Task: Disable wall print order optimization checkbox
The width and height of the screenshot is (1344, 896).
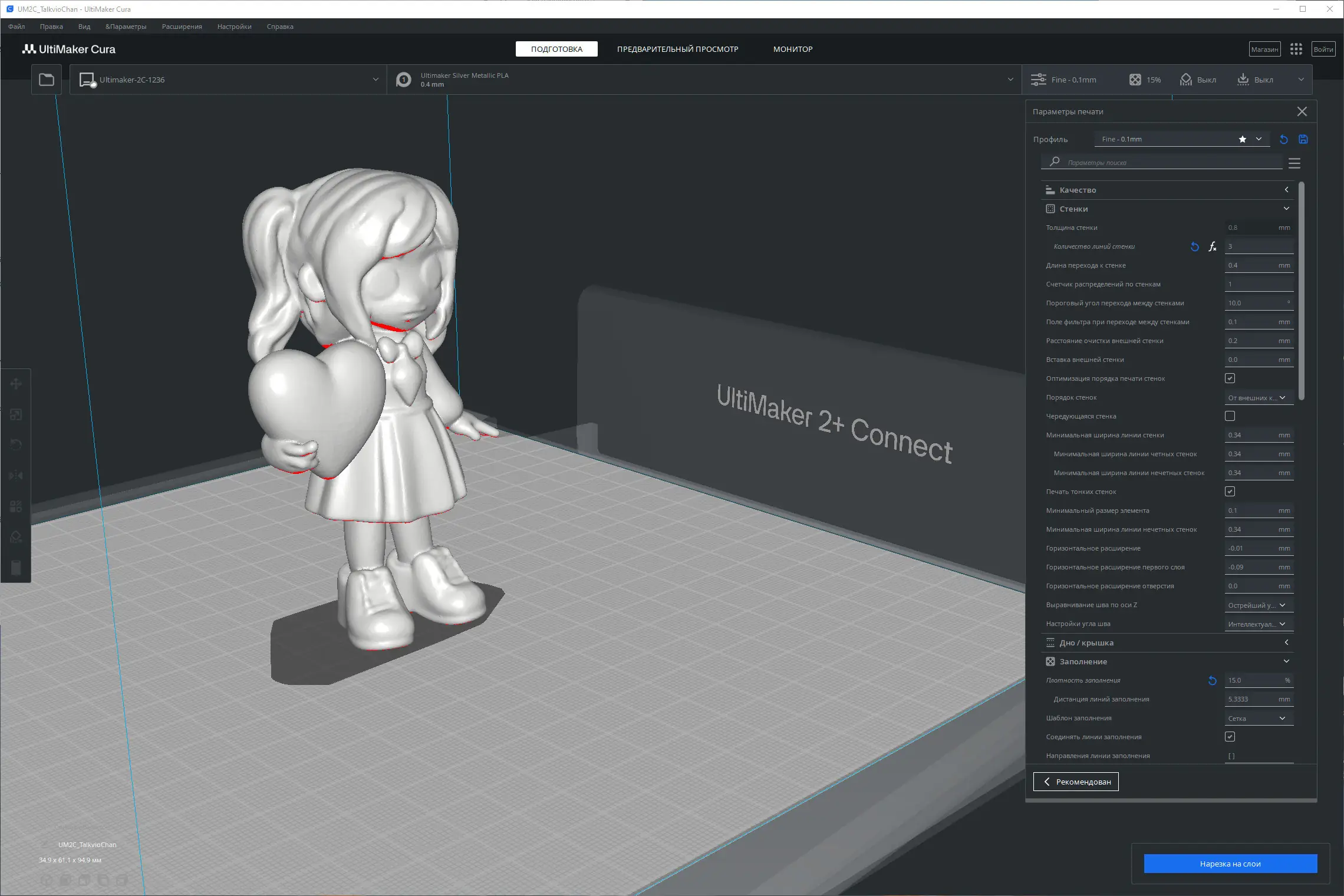Action: point(1230,378)
